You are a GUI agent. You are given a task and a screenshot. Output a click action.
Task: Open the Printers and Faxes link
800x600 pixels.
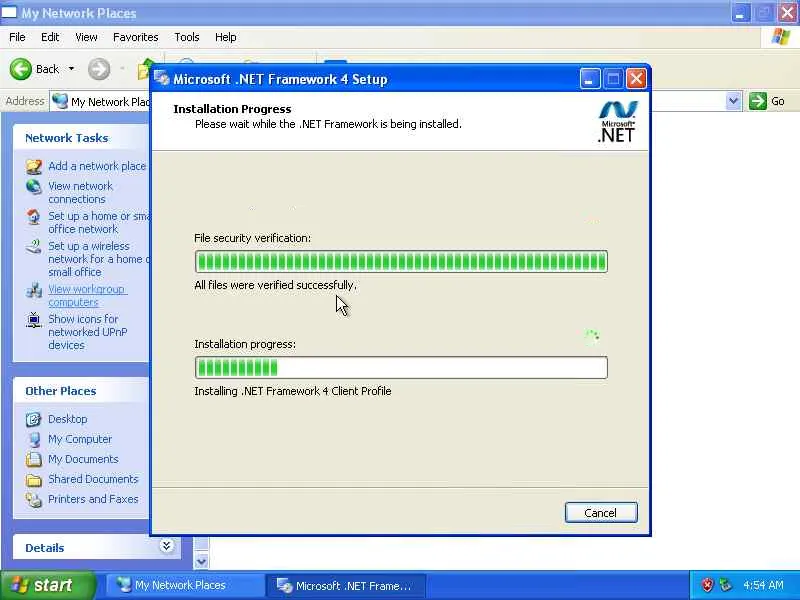(93, 499)
